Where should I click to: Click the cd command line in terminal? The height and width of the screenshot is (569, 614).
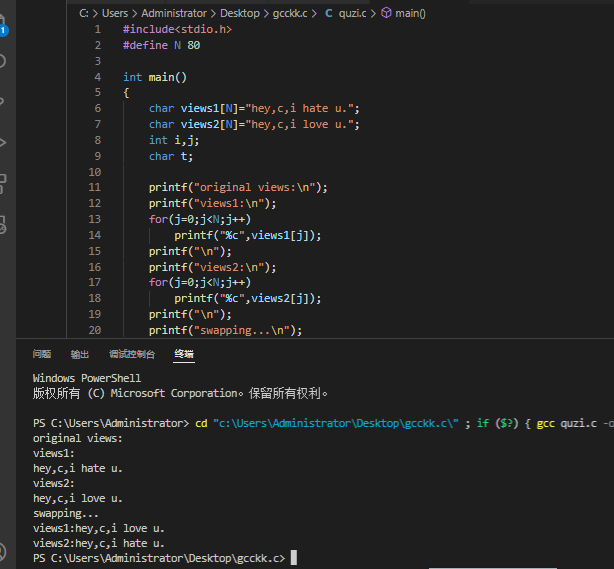323,423
